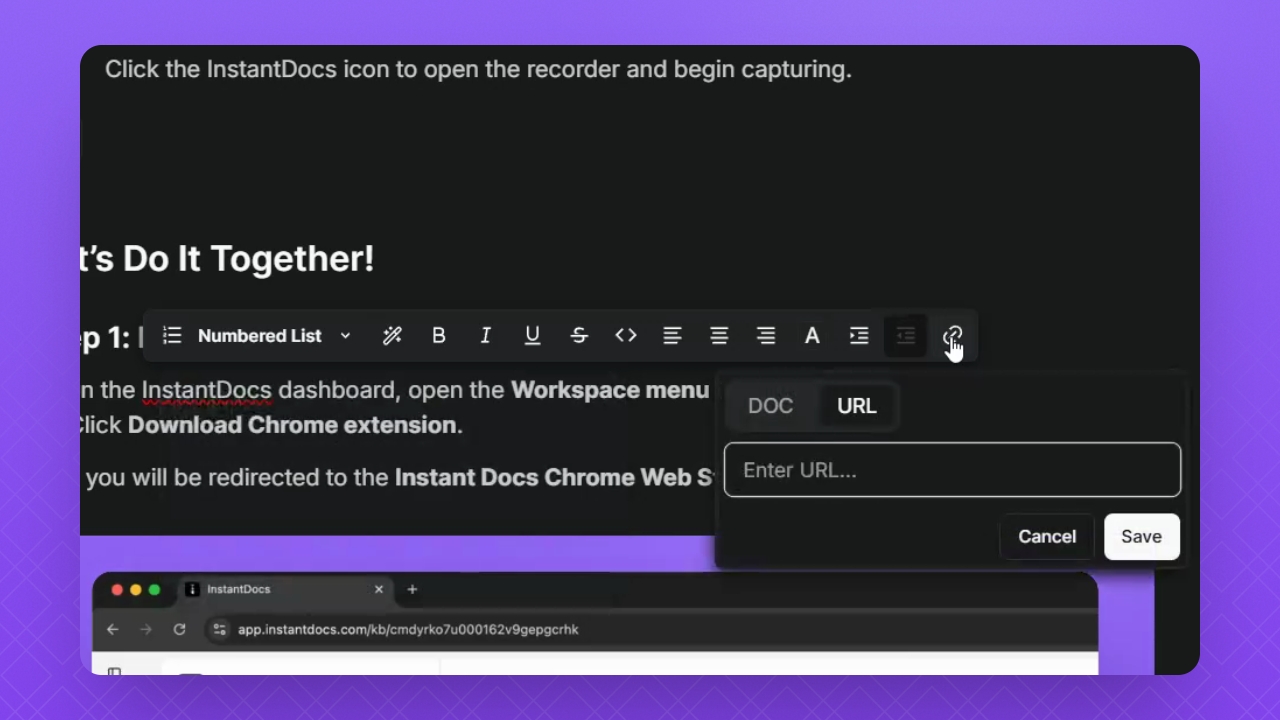
Task: Decrease the list indent
Action: pos(906,336)
